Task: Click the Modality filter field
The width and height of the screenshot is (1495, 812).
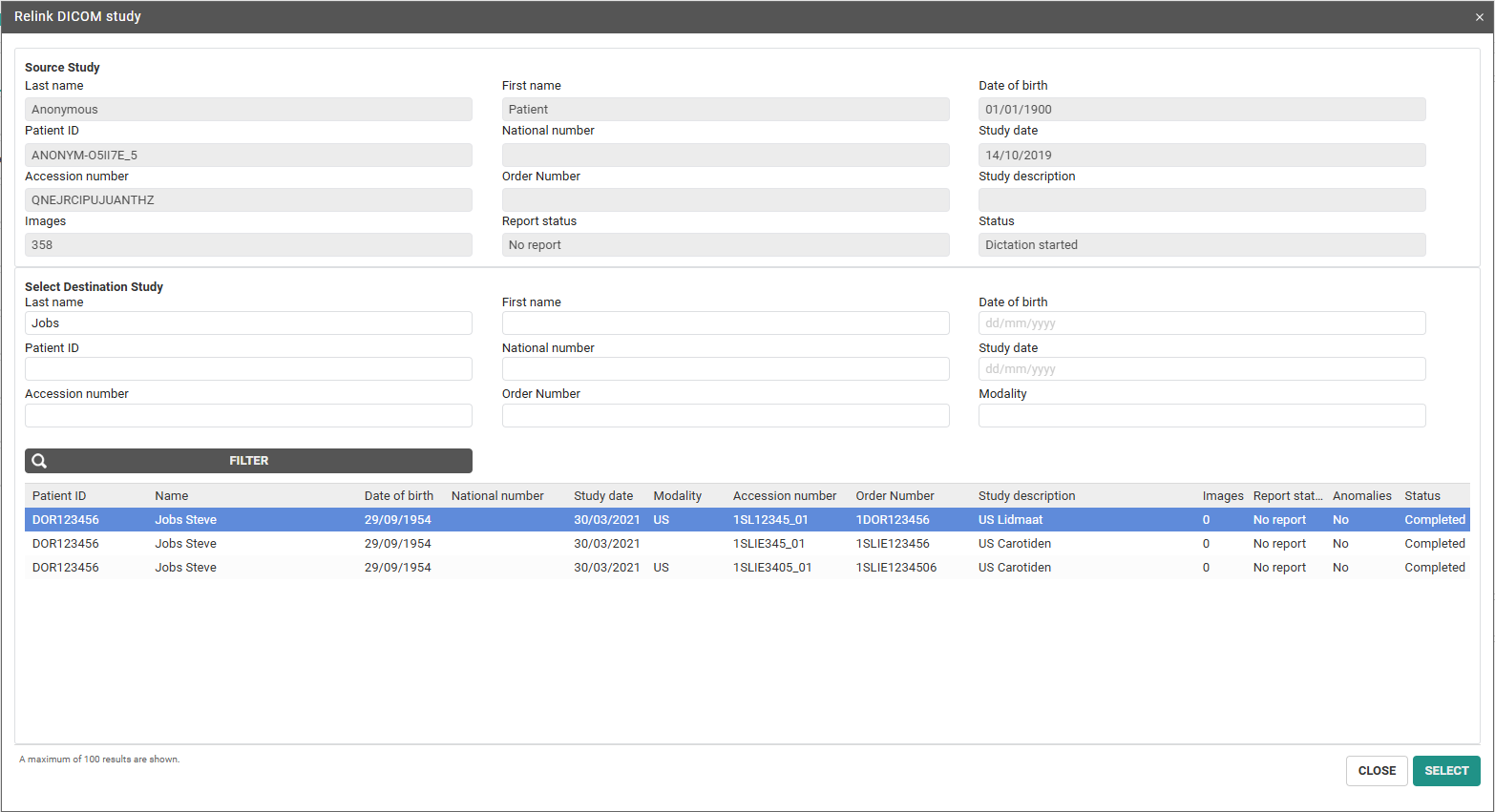Action: click(1201, 415)
